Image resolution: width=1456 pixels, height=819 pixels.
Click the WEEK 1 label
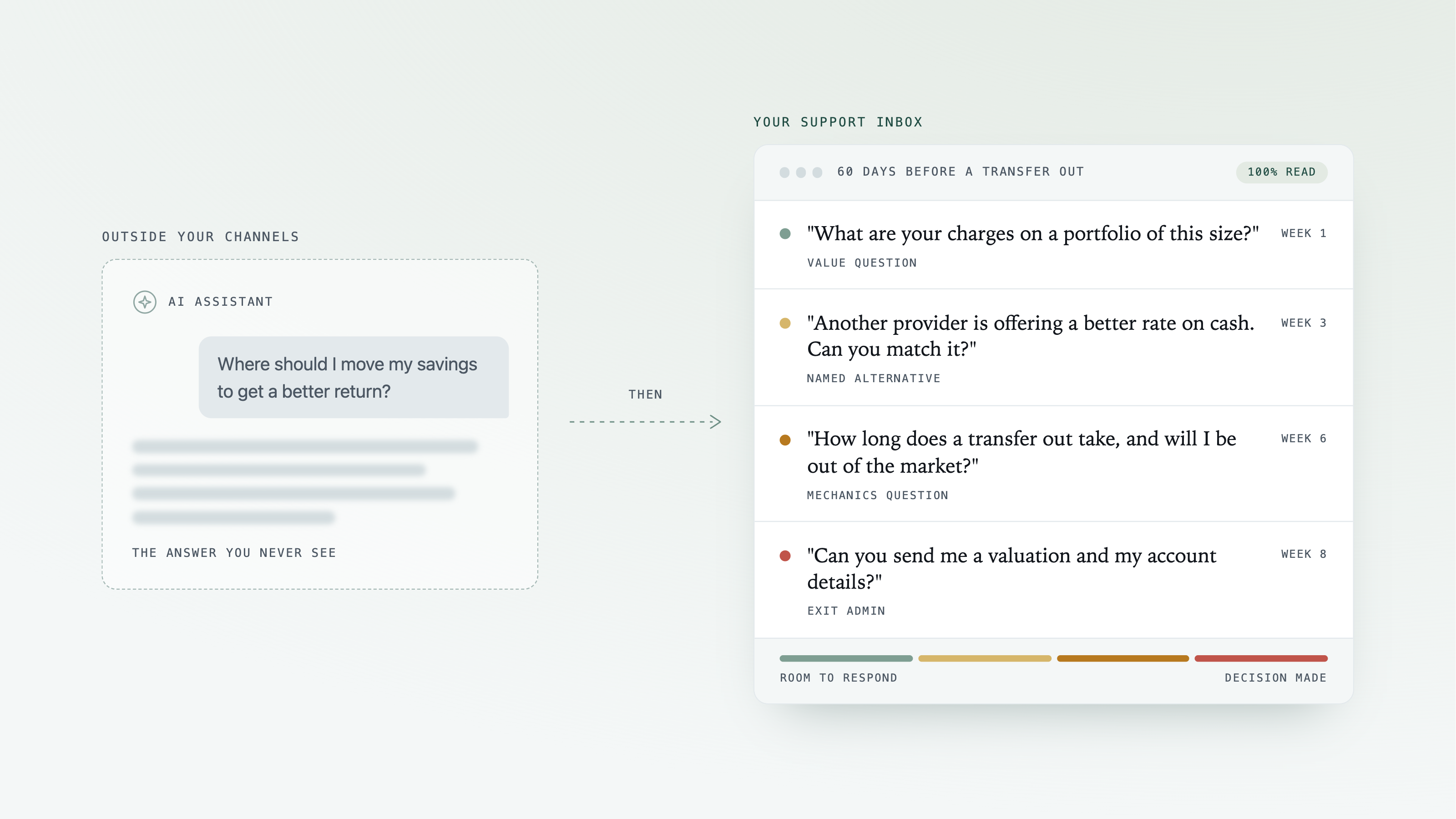[x=1304, y=233]
